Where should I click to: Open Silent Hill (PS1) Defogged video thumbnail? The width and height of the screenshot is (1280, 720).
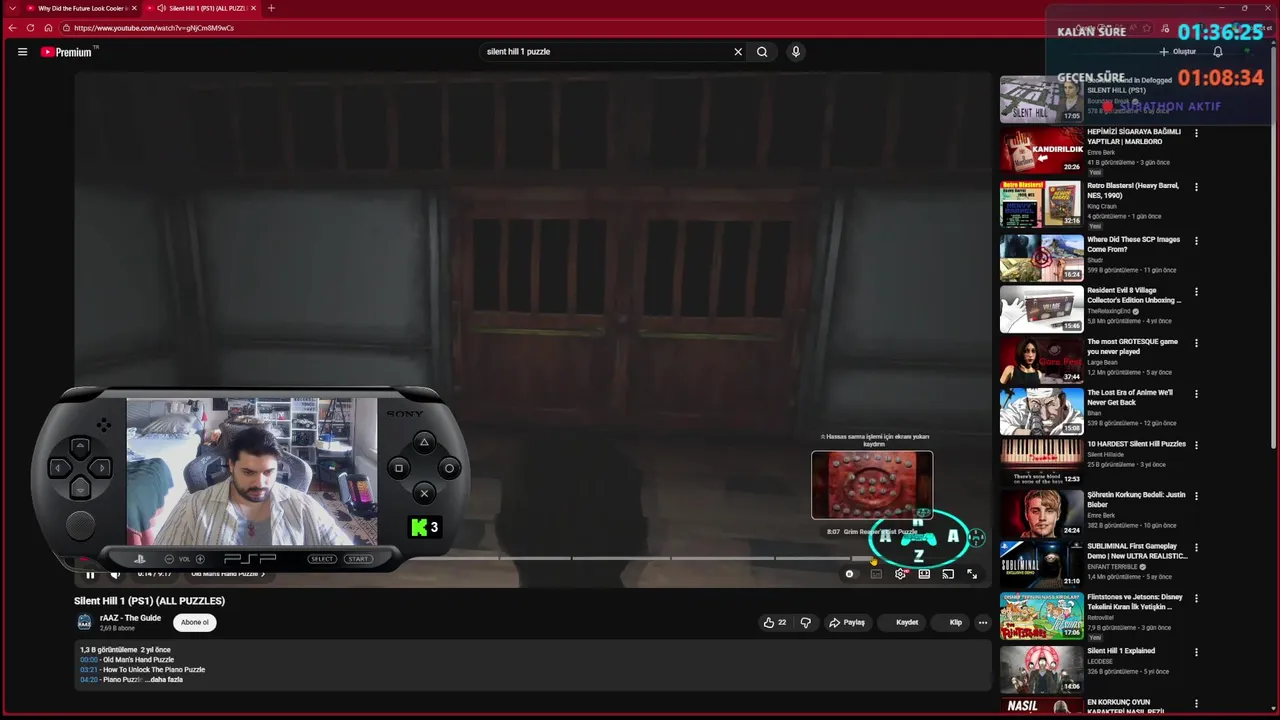click(1042, 99)
